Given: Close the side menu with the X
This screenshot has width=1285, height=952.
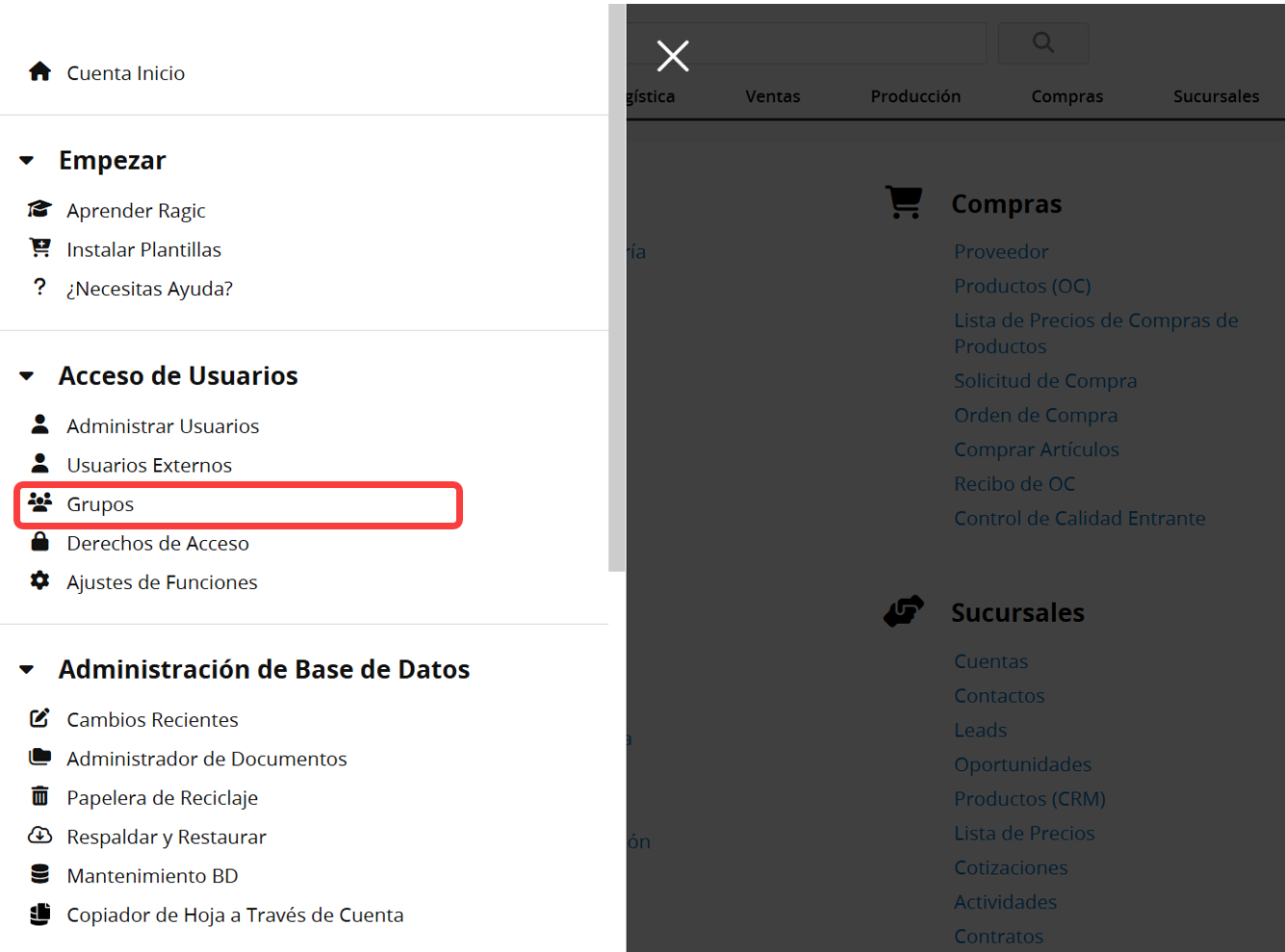Looking at the screenshot, I should 673,56.
